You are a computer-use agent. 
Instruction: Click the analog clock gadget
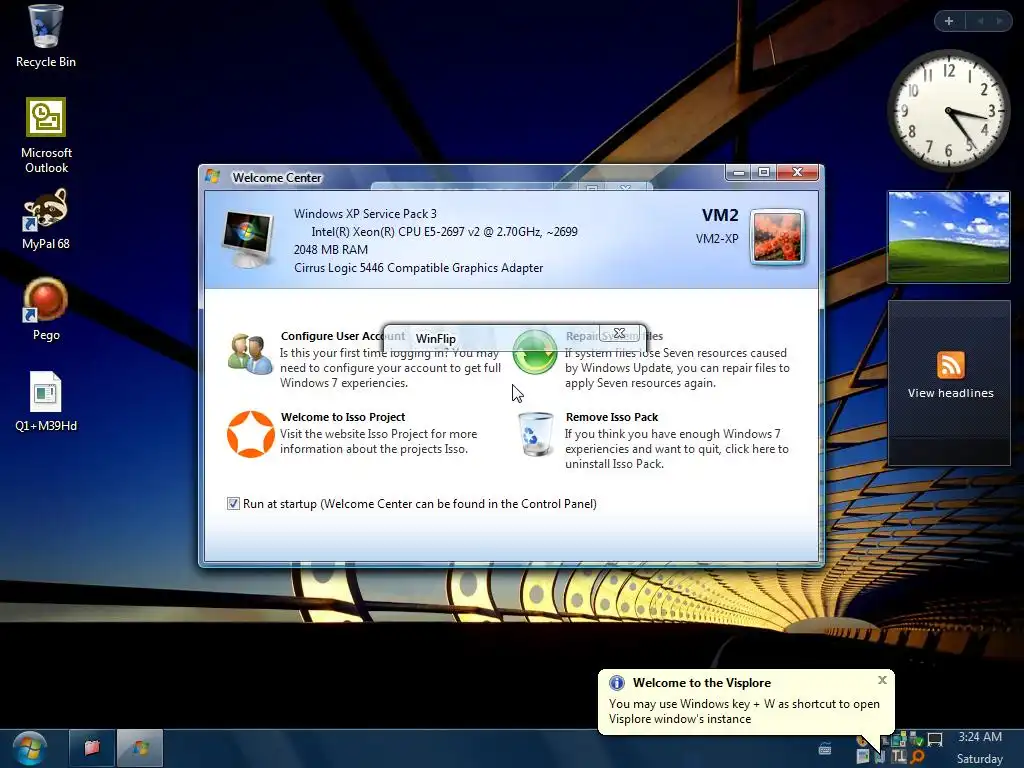(949, 111)
